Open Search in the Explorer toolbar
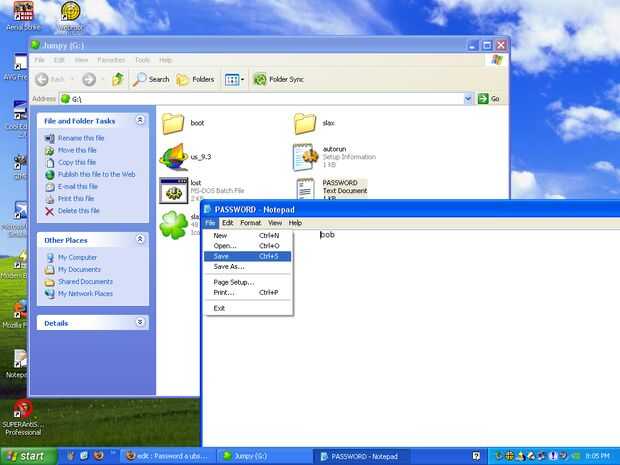 coord(151,79)
